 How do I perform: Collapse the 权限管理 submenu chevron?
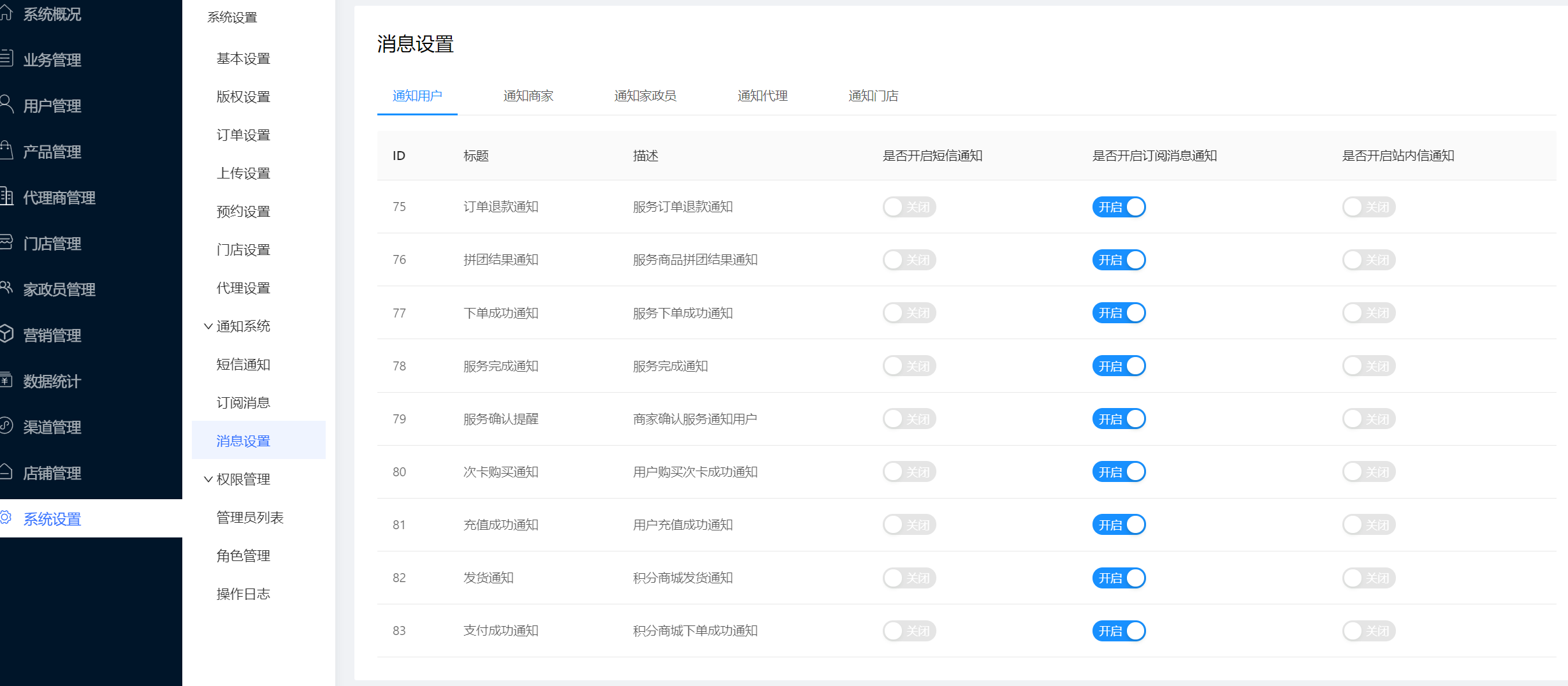coord(208,479)
